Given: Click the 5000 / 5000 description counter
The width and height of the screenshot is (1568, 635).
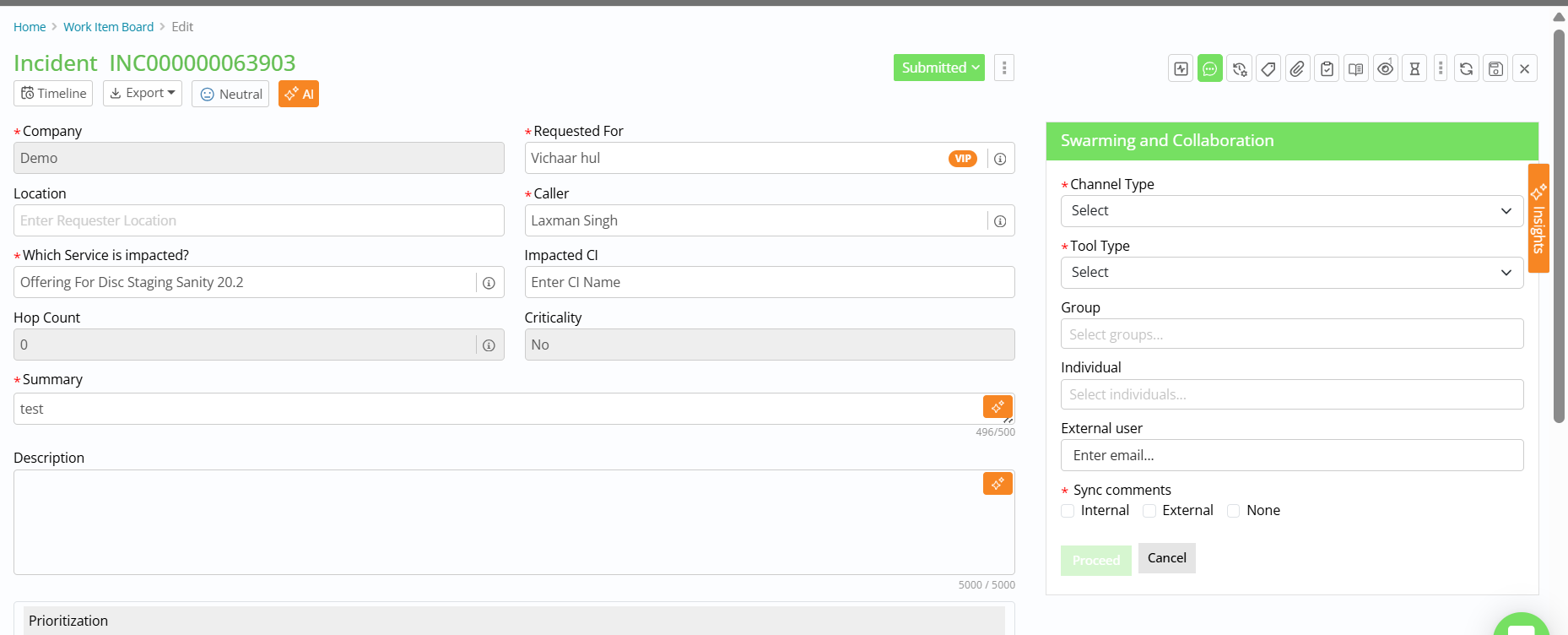Looking at the screenshot, I should [987, 585].
